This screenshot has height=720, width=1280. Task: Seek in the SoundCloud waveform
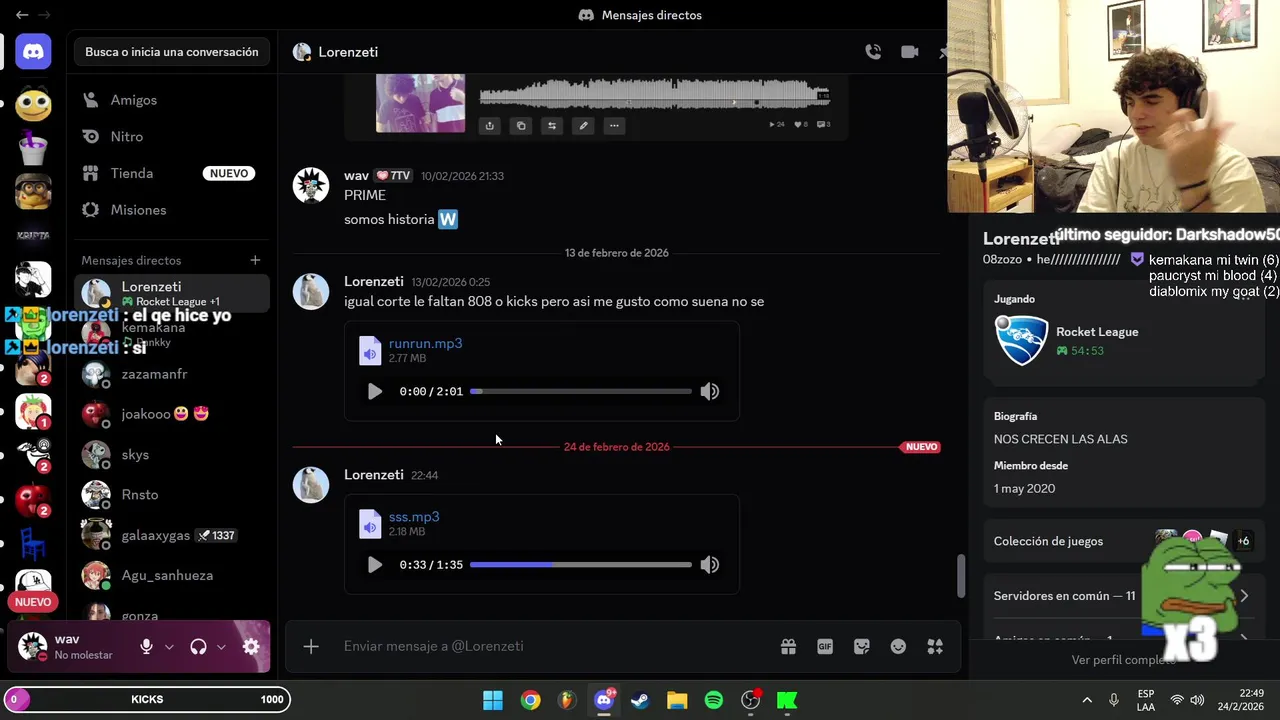(654, 96)
